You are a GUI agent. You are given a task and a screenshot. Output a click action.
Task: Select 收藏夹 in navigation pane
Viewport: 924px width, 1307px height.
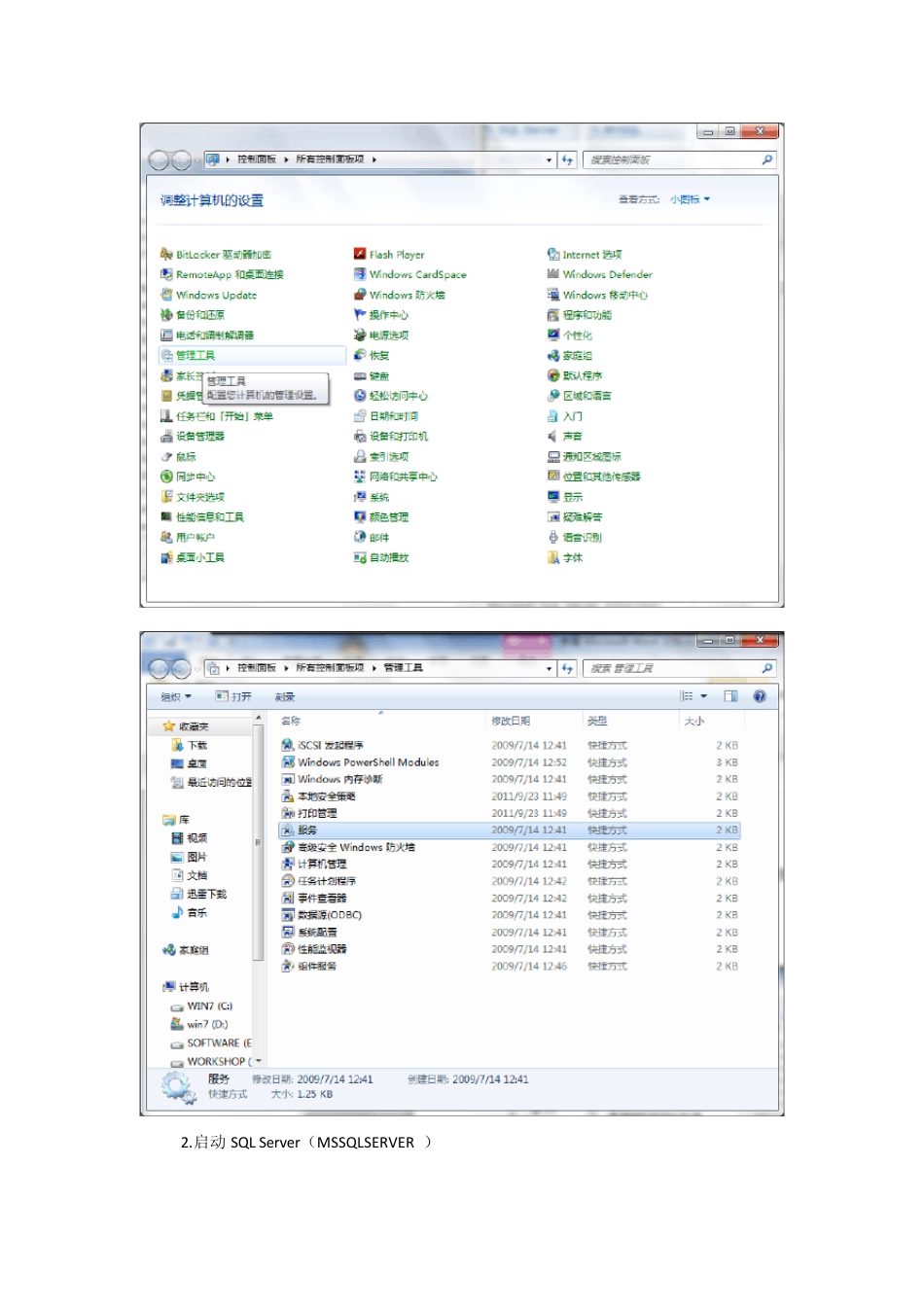[186, 726]
